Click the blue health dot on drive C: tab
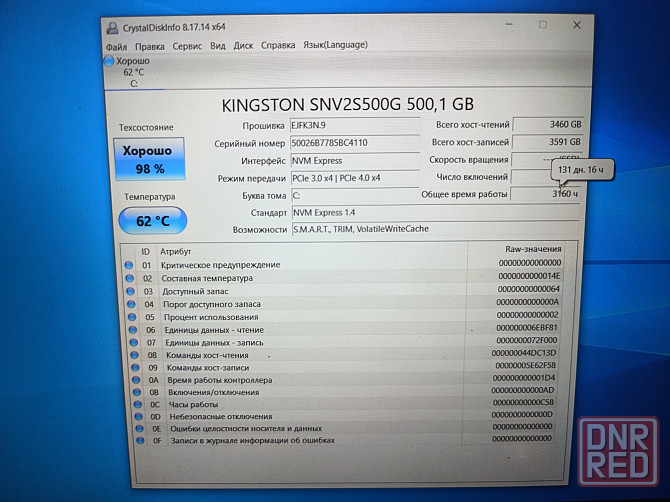Screen dimensions: 670x502 (x=109, y=62)
